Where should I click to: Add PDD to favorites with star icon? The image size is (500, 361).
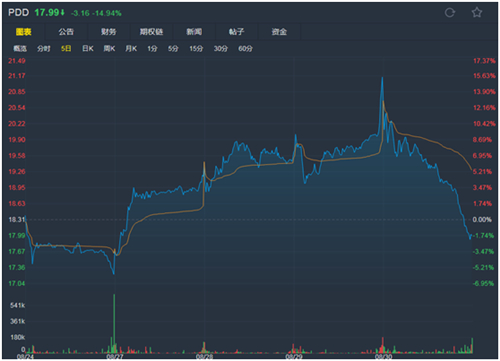(x=477, y=13)
